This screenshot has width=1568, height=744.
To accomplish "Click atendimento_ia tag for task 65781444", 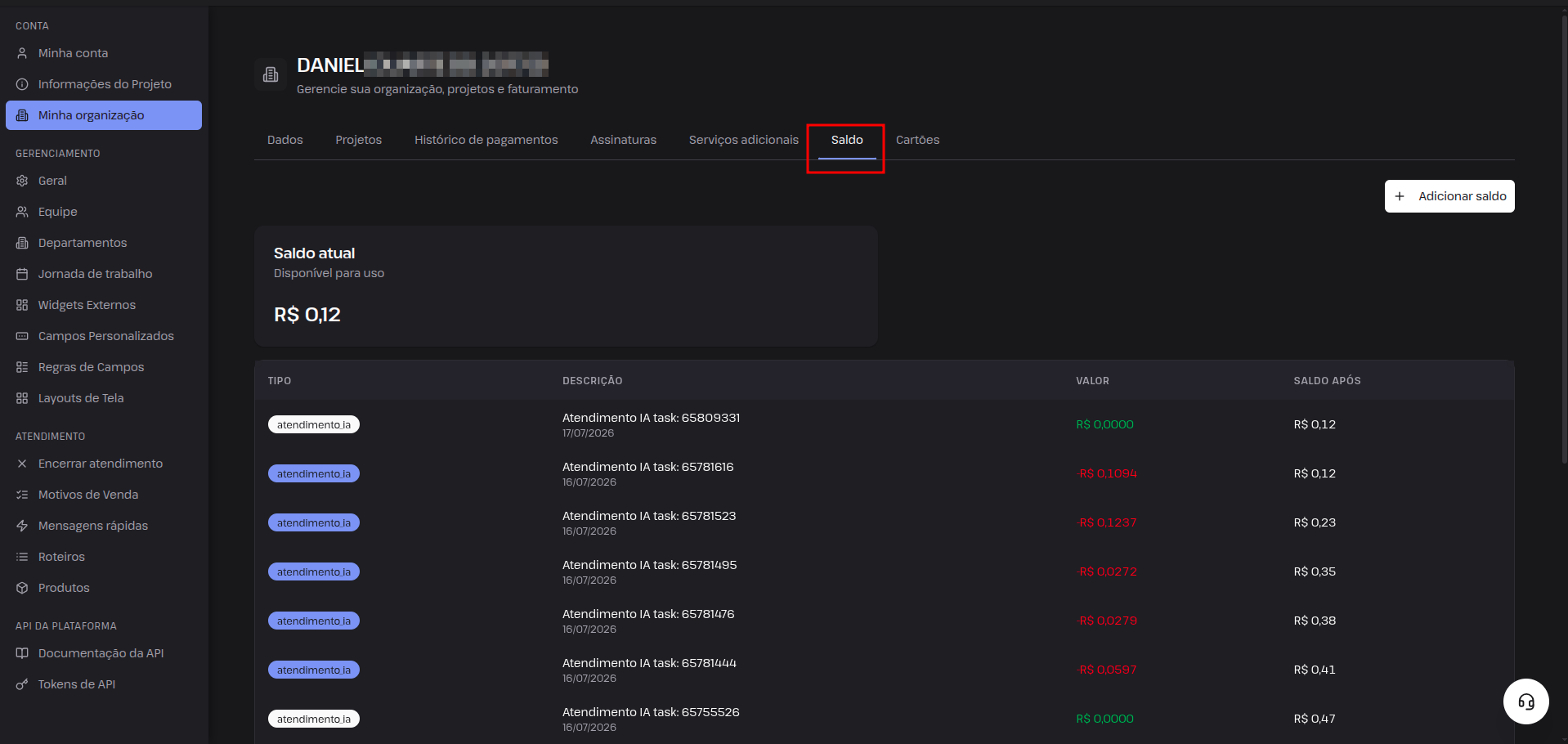I will click(314, 670).
